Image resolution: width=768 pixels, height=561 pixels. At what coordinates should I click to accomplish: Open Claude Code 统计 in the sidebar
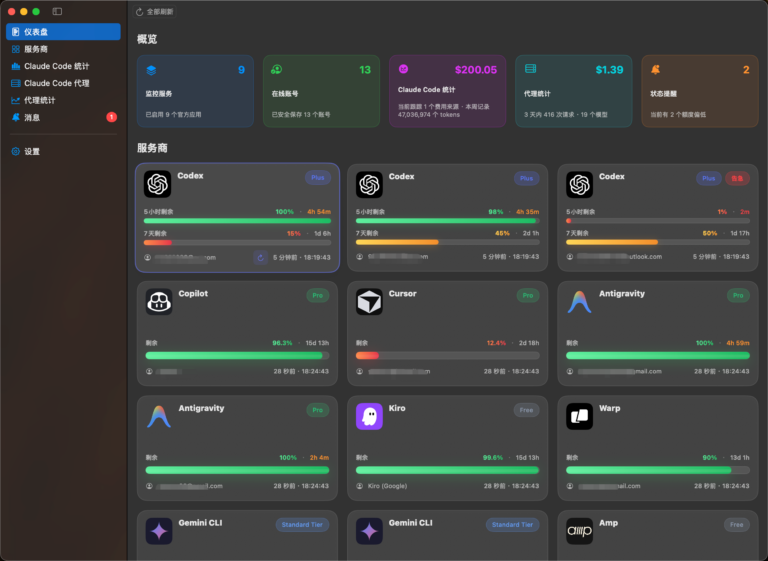(63, 66)
